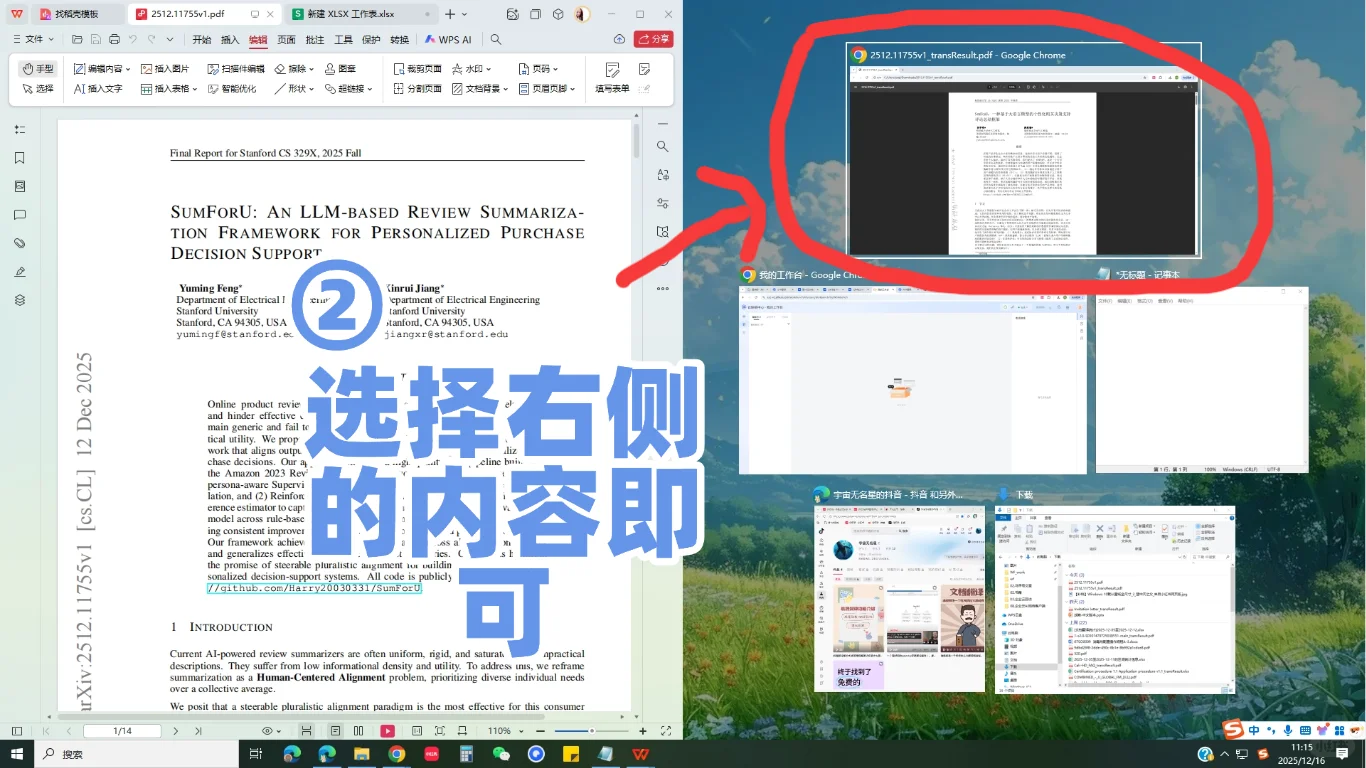Toggle two-page side-by-side view mode
Image resolution: width=1366 pixels, height=768 pixels.
click(358, 730)
